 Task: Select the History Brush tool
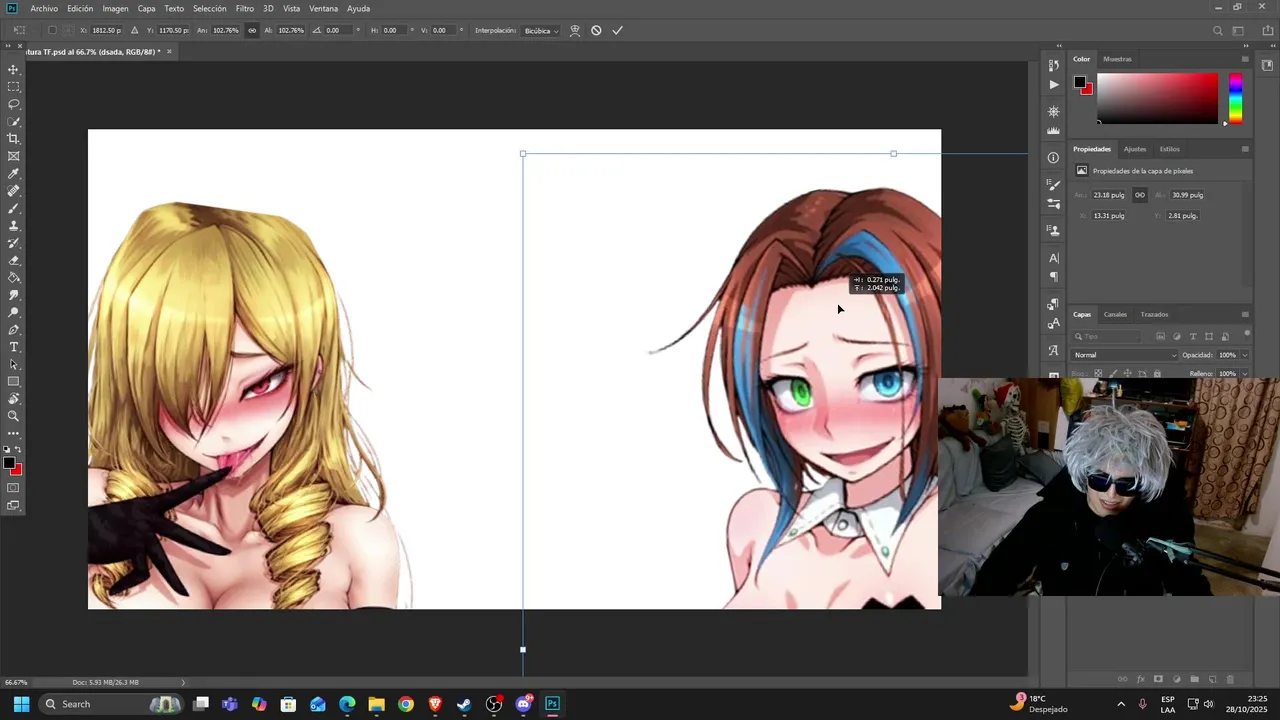coord(14,243)
